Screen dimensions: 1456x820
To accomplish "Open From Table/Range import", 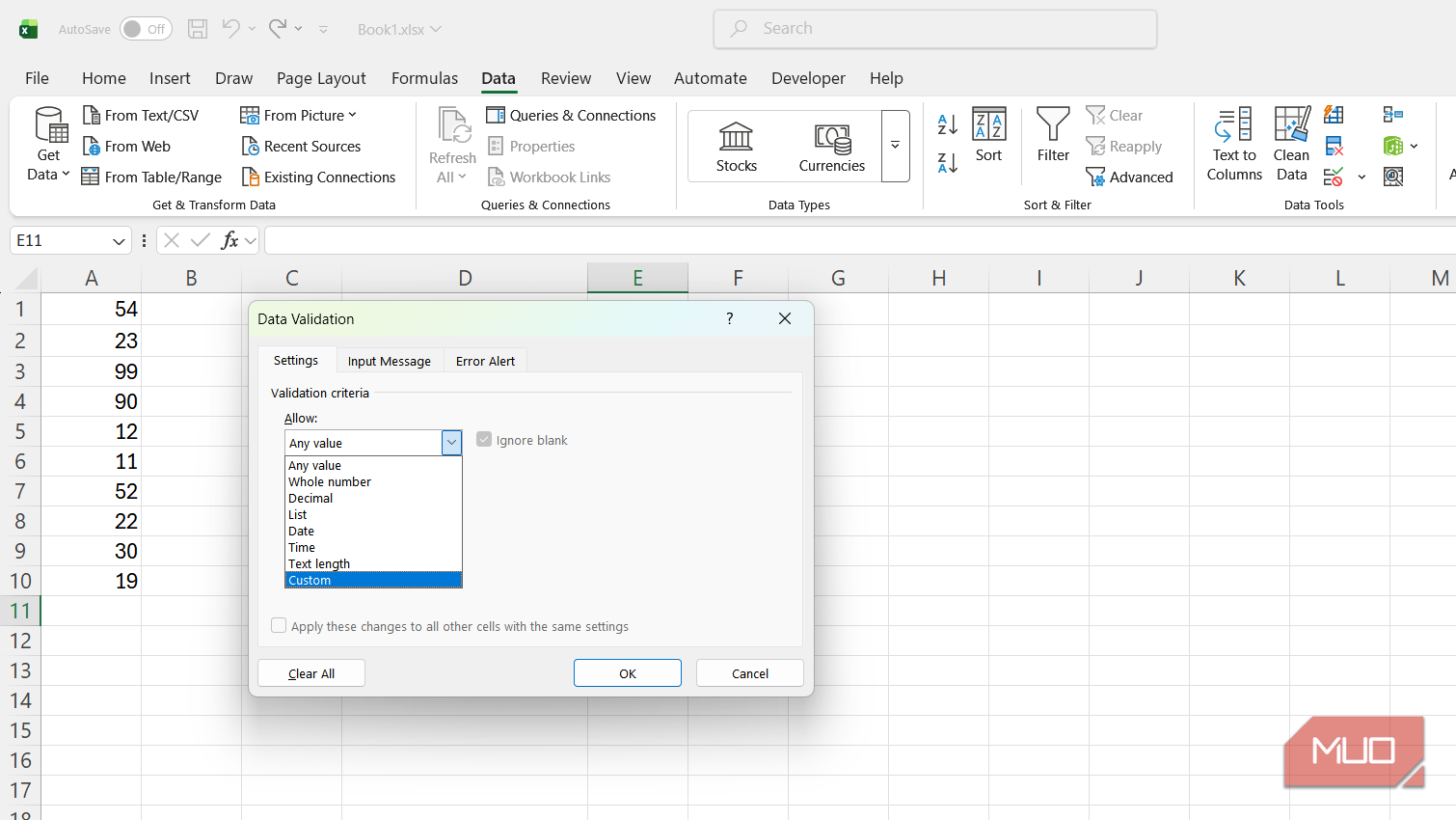I will pos(151,178).
